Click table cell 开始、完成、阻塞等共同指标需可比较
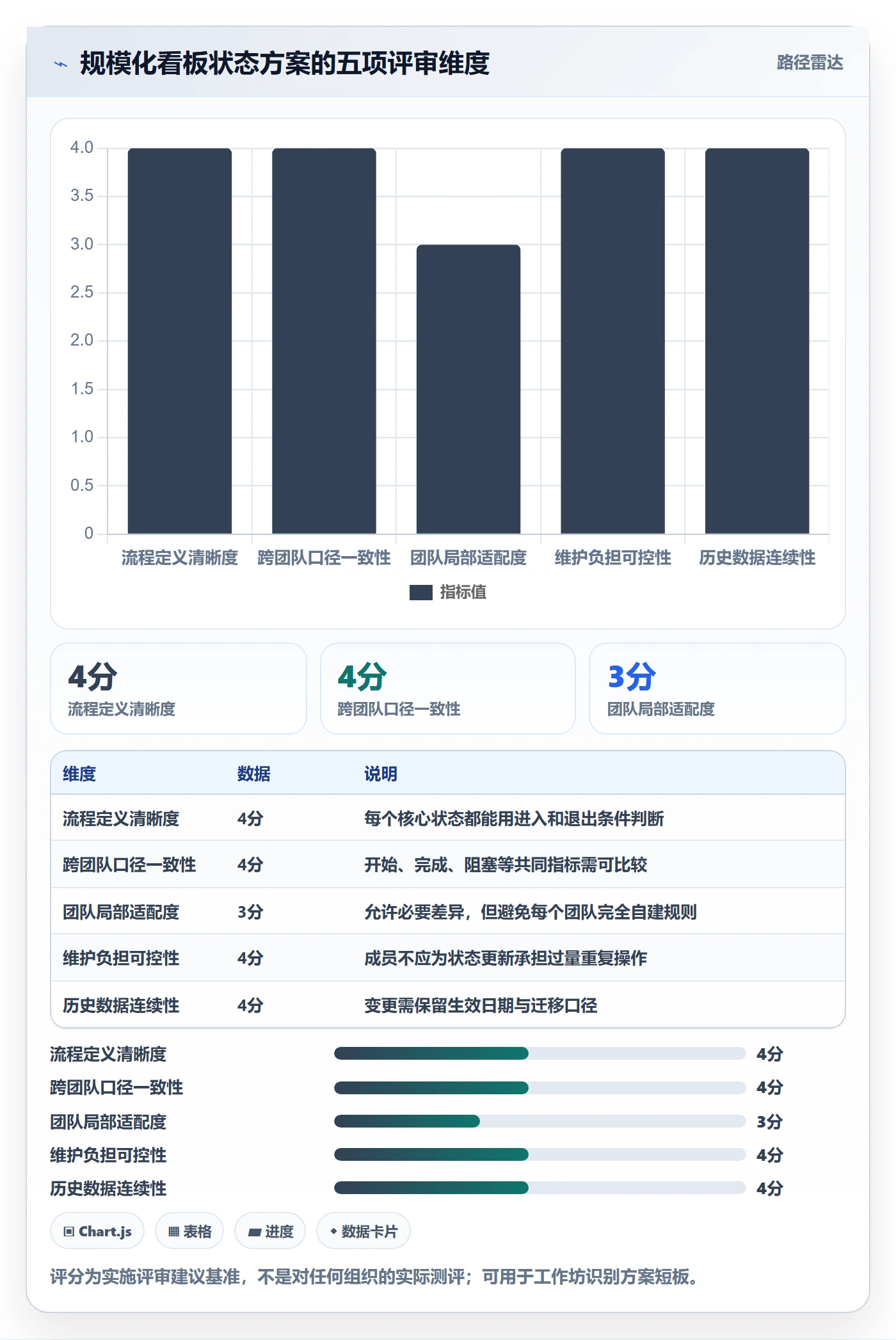This screenshot has height=1340, width=896. [x=506, y=865]
